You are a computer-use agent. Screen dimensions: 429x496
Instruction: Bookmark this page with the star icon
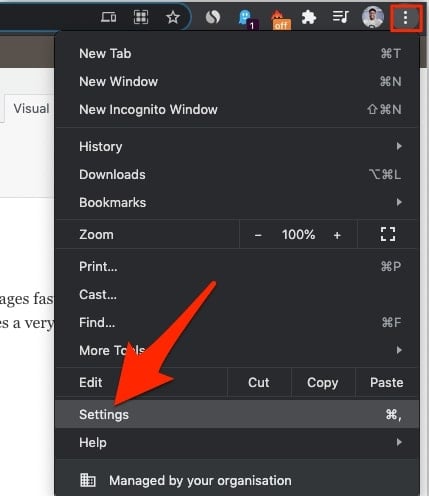click(x=173, y=17)
